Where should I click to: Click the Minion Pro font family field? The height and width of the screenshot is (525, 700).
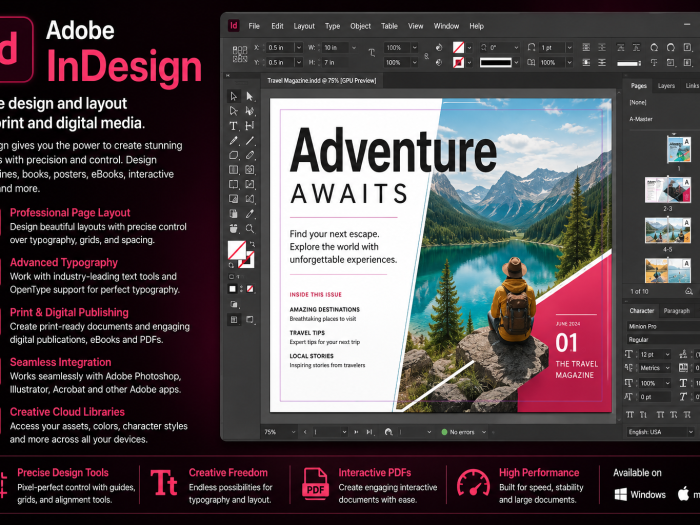click(x=663, y=326)
